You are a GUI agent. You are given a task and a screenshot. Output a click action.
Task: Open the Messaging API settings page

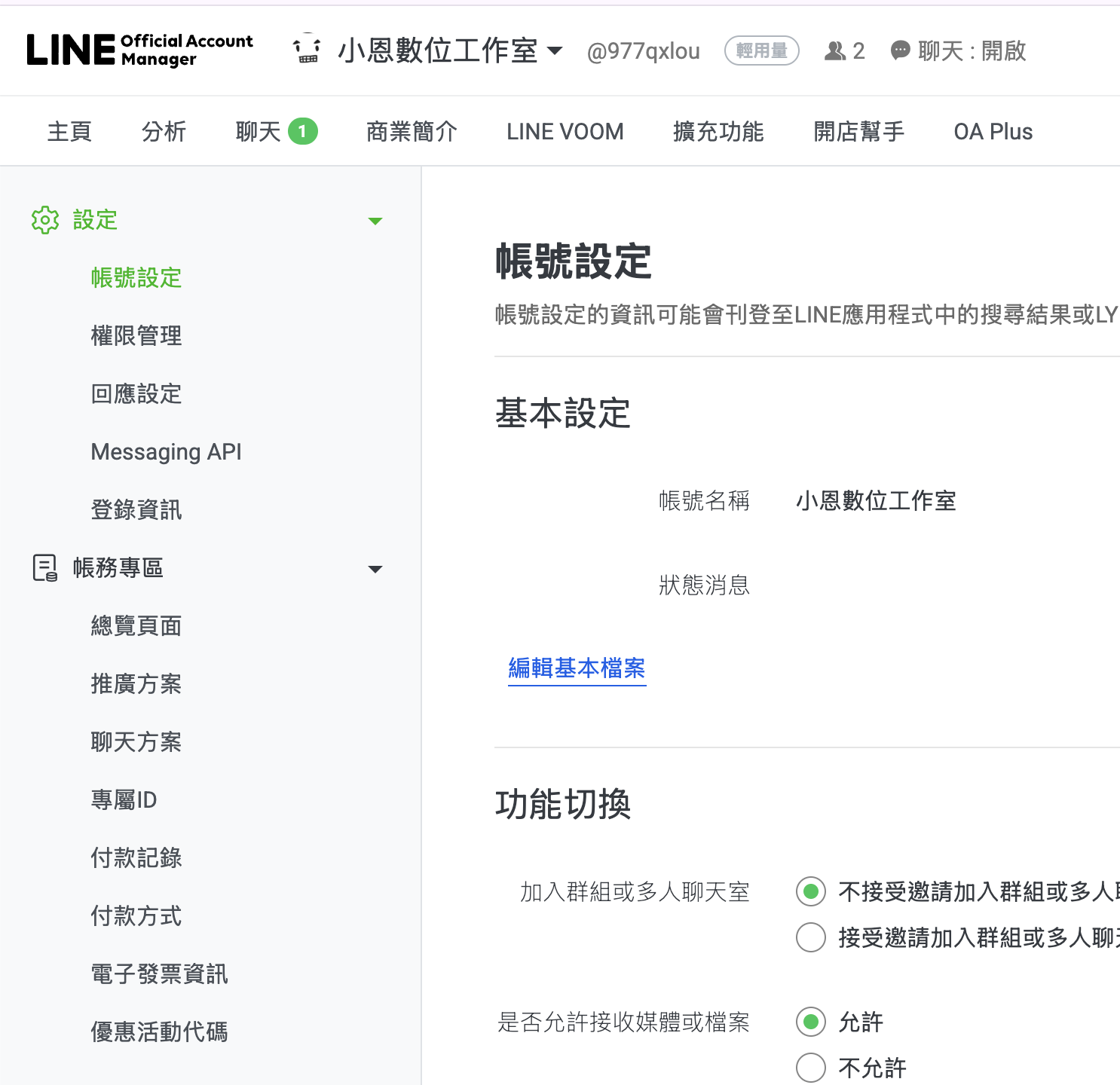click(x=166, y=451)
